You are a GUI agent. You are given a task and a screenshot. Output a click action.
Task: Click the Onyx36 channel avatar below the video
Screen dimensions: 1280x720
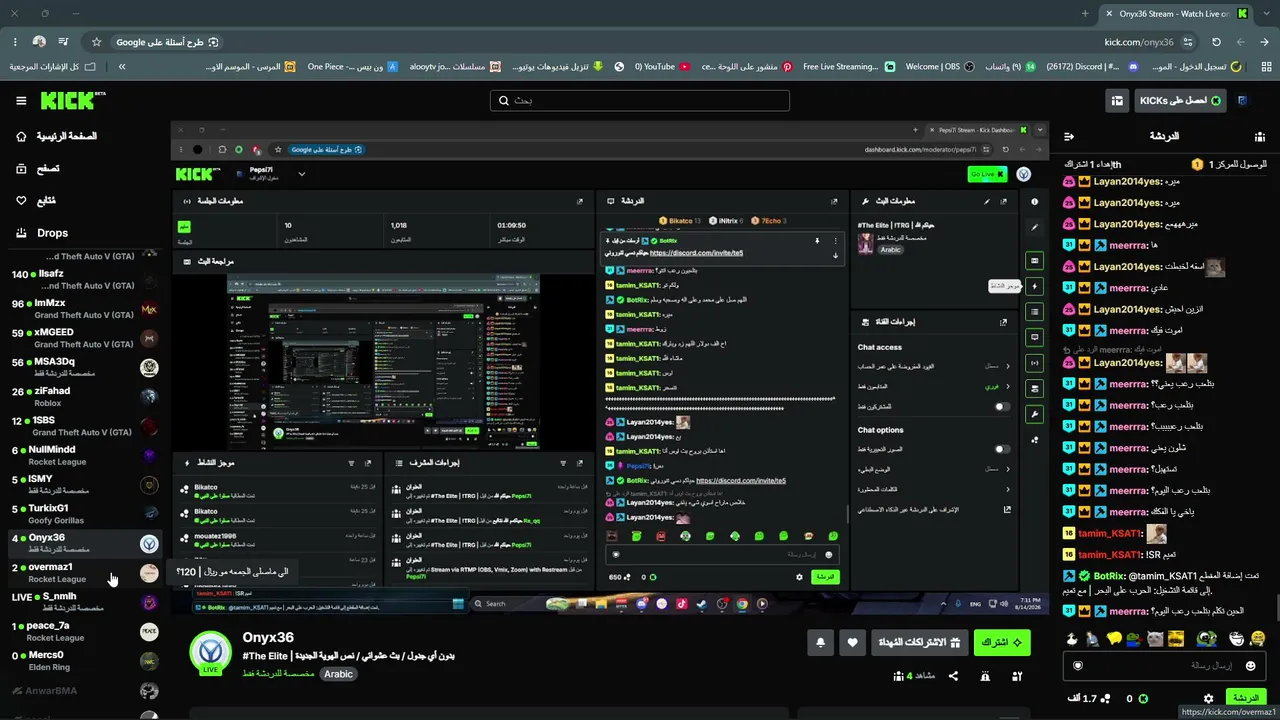click(211, 652)
